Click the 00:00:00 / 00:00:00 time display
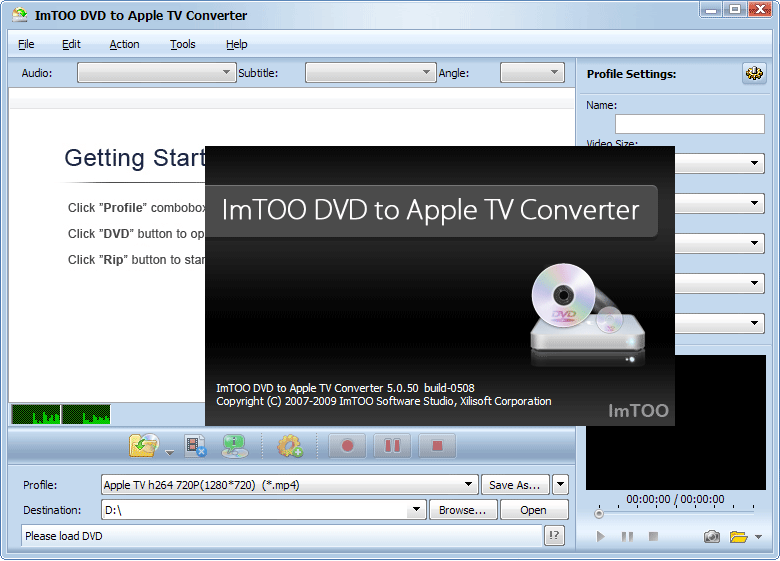Viewport: 780px width, 561px height. point(675,499)
